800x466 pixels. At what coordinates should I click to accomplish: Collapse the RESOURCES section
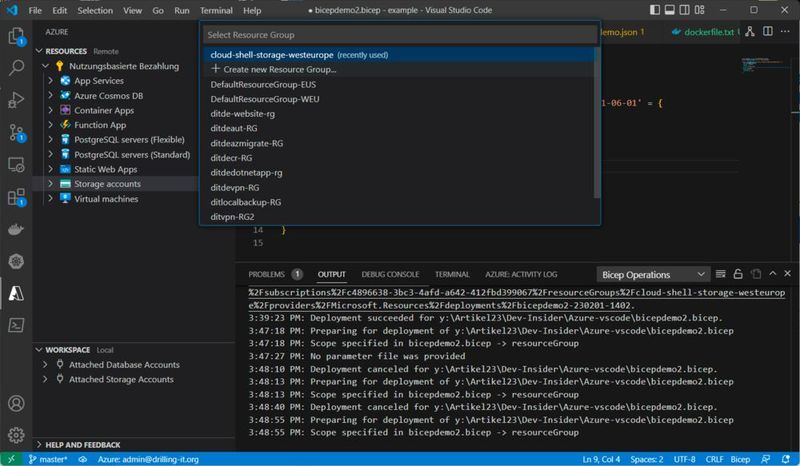(39, 51)
